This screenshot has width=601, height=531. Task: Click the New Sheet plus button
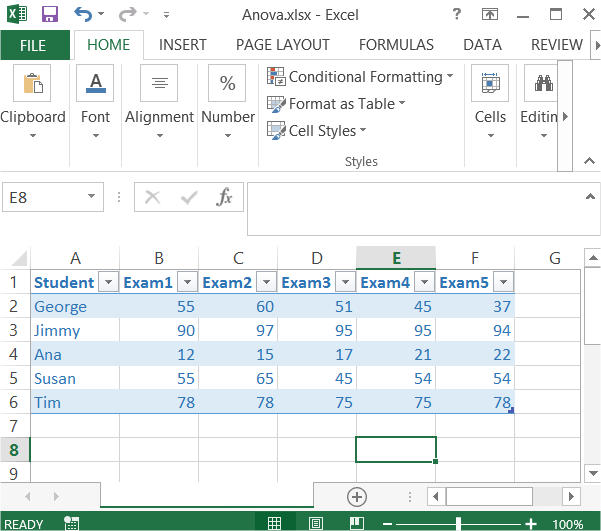[x=357, y=497]
